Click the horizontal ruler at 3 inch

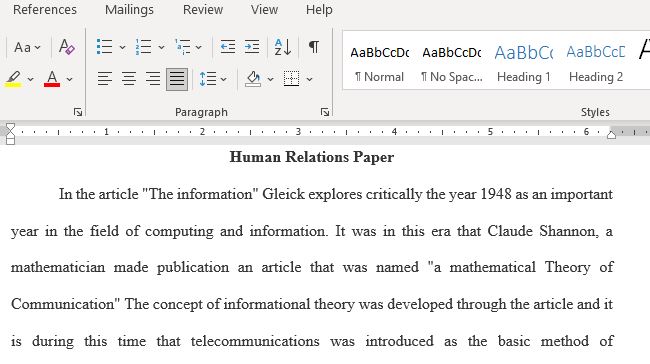pos(298,132)
